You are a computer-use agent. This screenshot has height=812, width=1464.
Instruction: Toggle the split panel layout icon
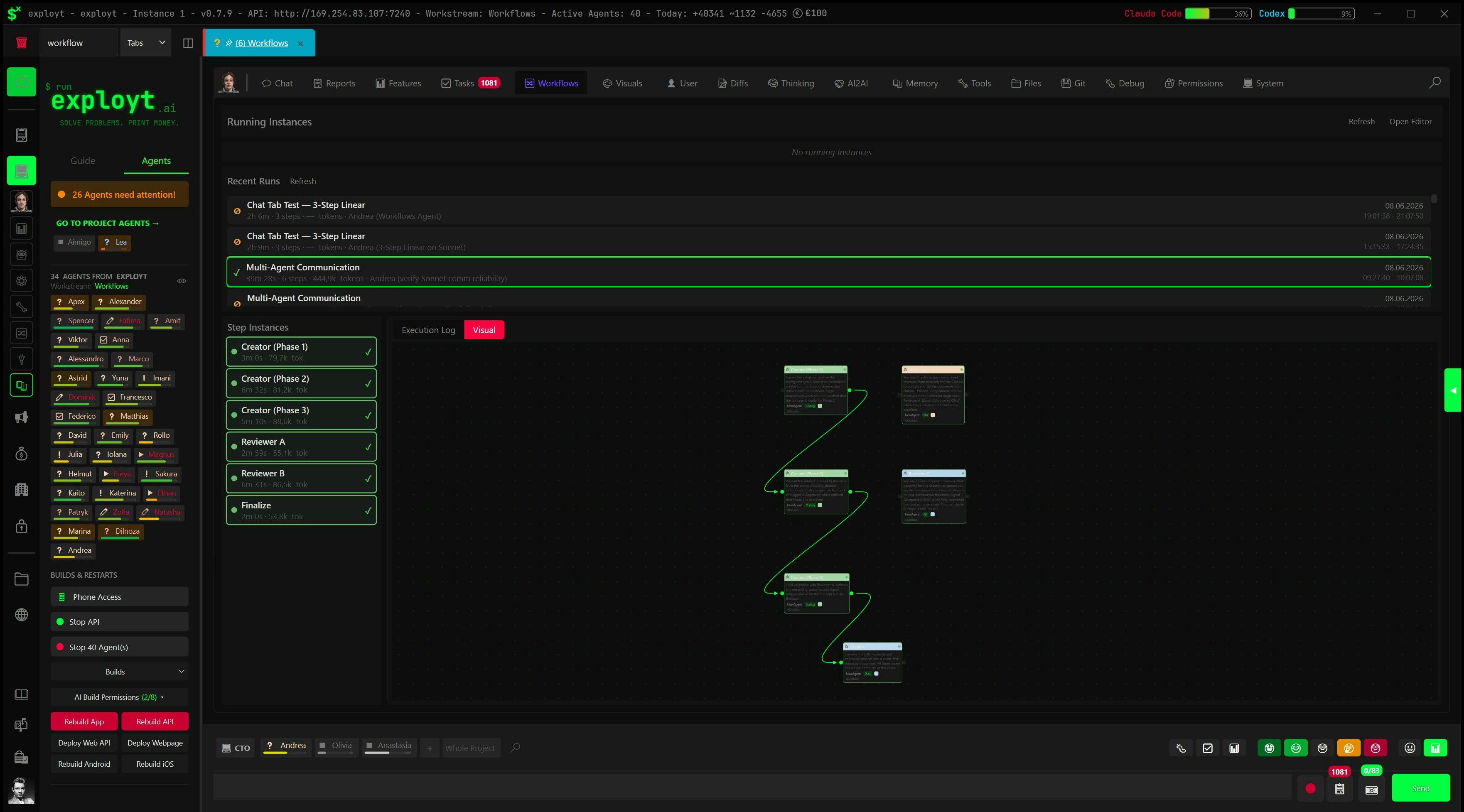(187, 43)
